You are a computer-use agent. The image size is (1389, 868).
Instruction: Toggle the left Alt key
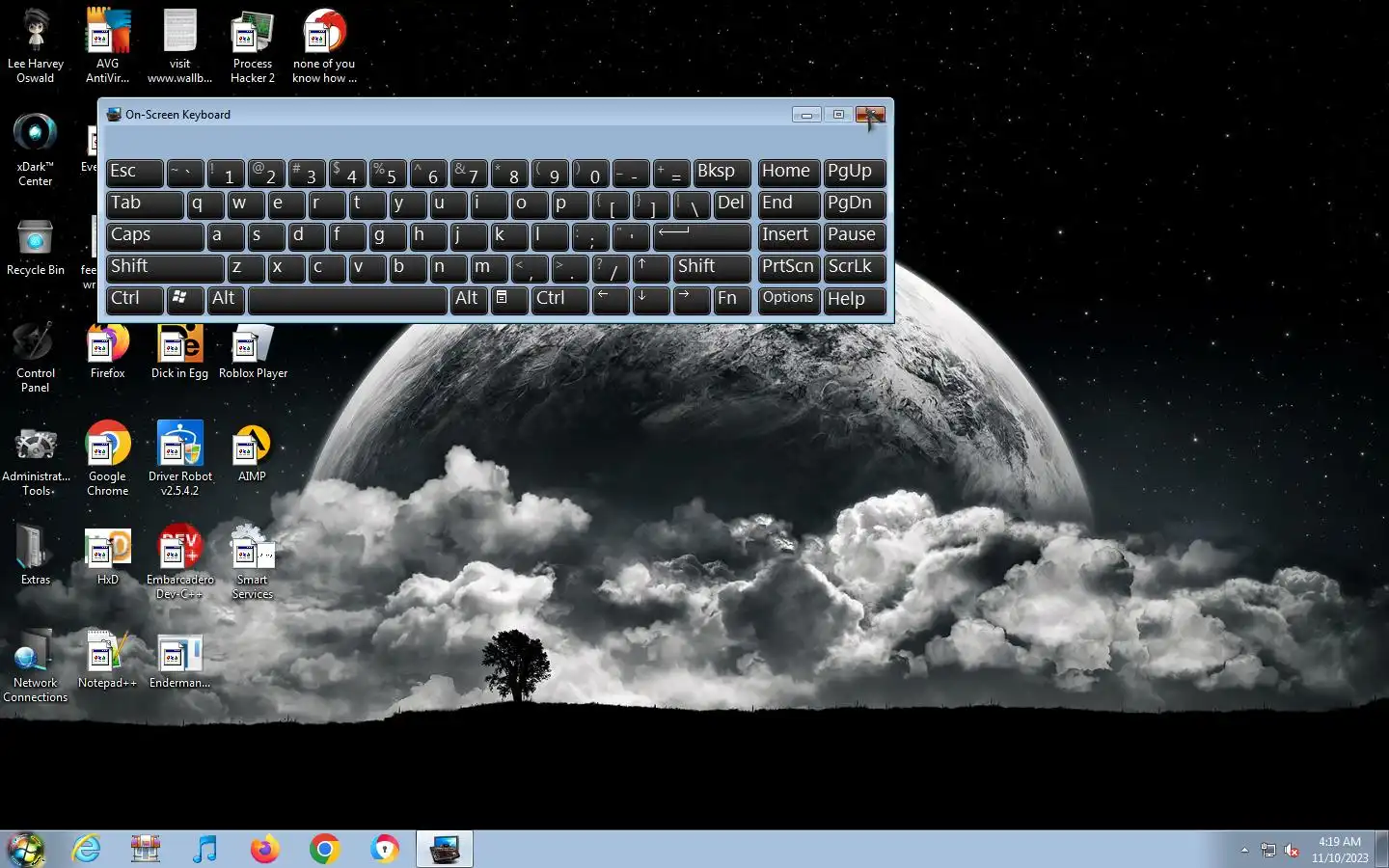click(x=226, y=299)
